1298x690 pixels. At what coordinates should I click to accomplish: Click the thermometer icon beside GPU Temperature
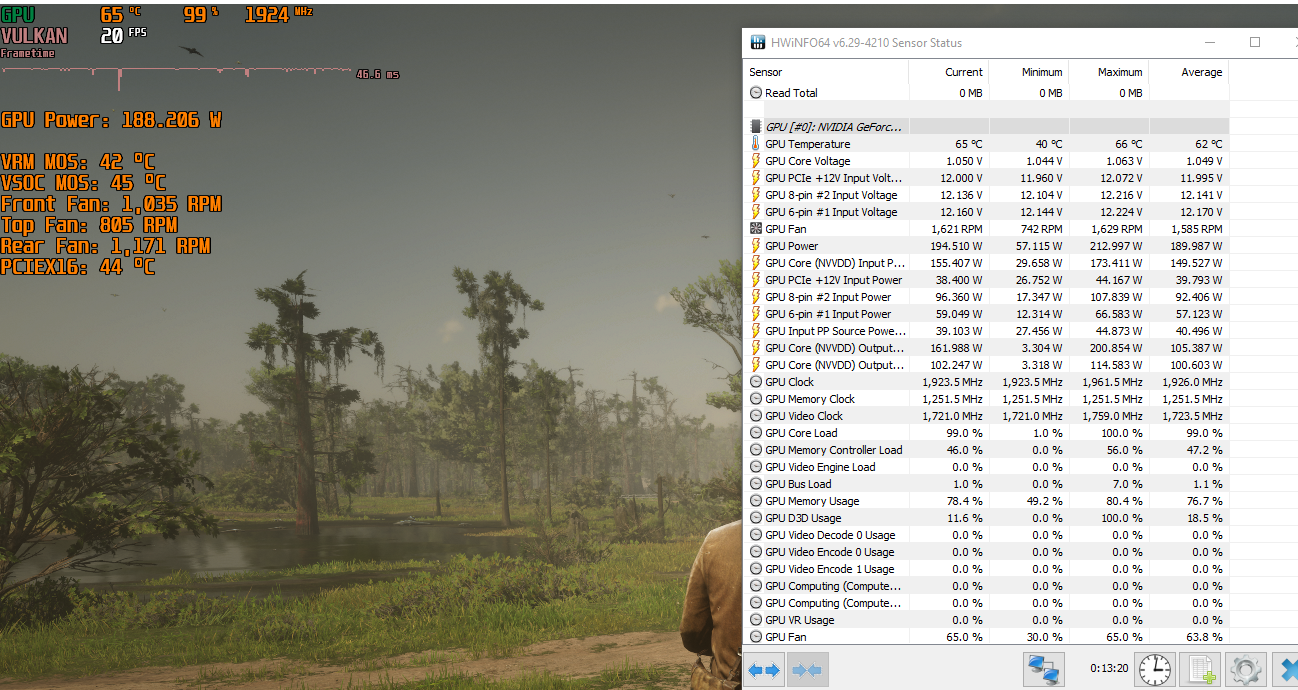(756, 144)
